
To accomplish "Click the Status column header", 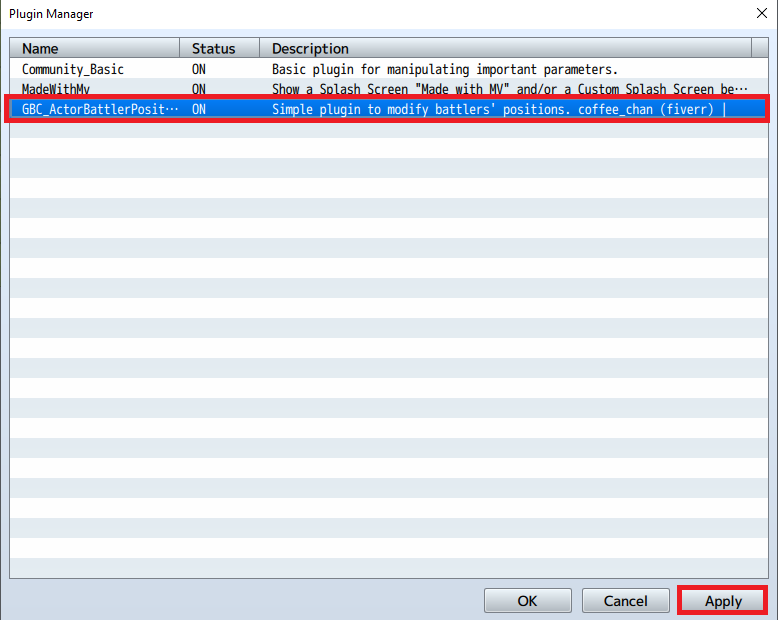I will click(219, 49).
